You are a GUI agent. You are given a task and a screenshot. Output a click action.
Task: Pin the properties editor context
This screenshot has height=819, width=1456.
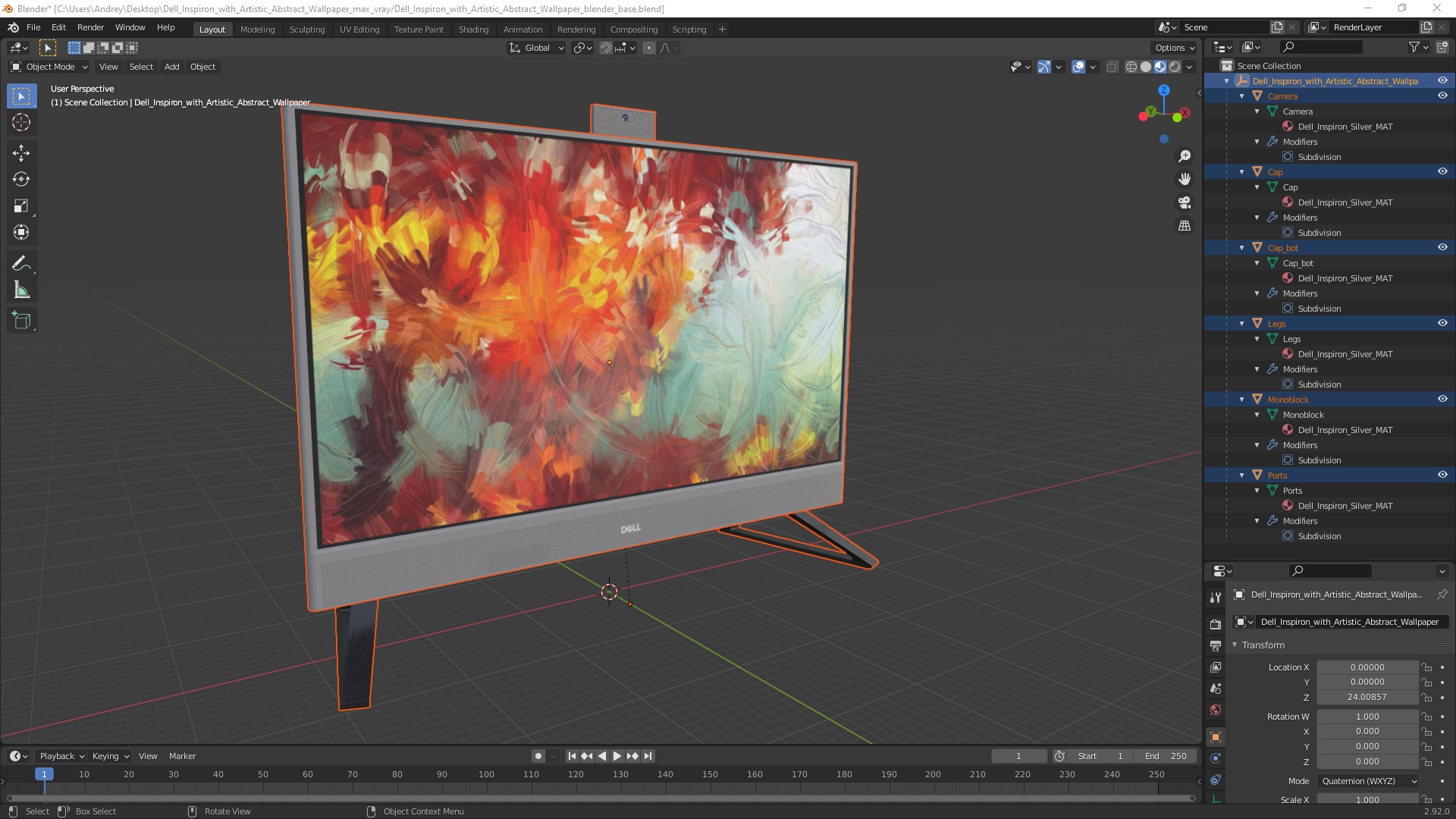coord(1442,595)
